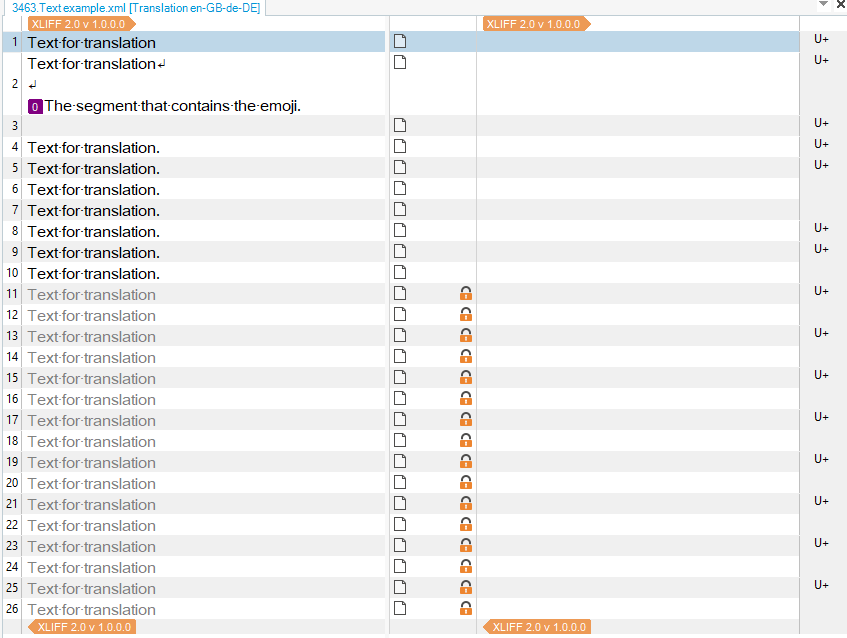Click the orange lock icon in row 13

466,335
